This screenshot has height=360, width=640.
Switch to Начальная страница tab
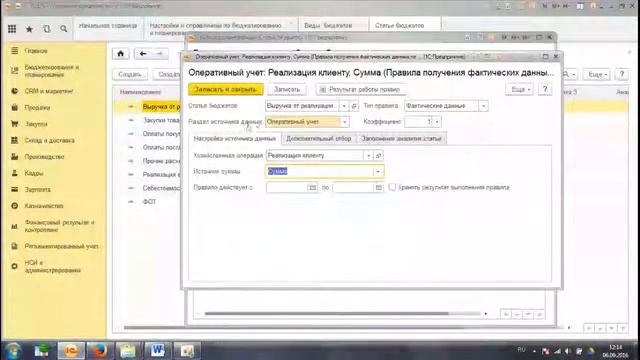[x=108, y=26]
